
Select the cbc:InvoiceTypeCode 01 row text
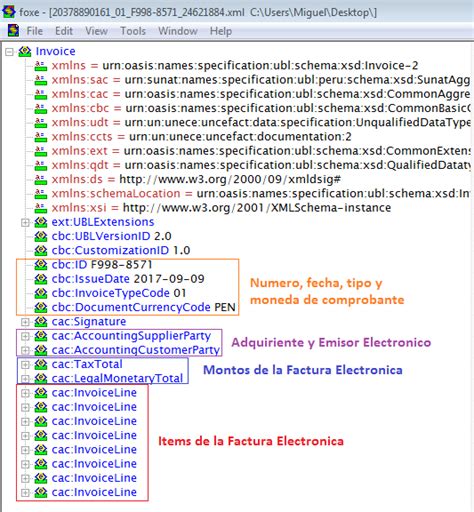119,293
